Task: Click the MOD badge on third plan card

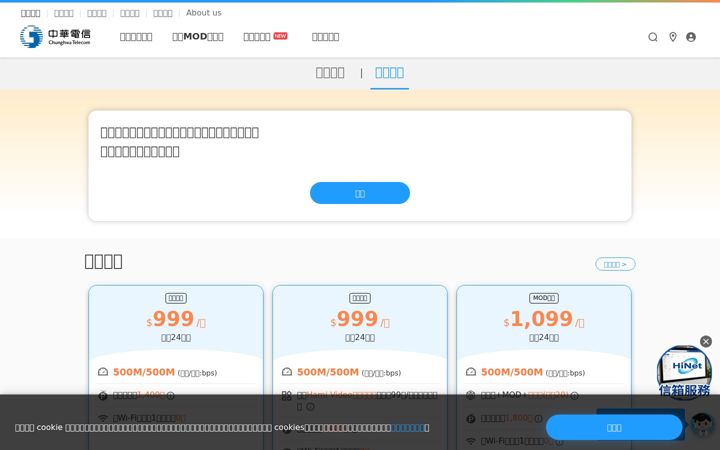Action: point(544,298)
